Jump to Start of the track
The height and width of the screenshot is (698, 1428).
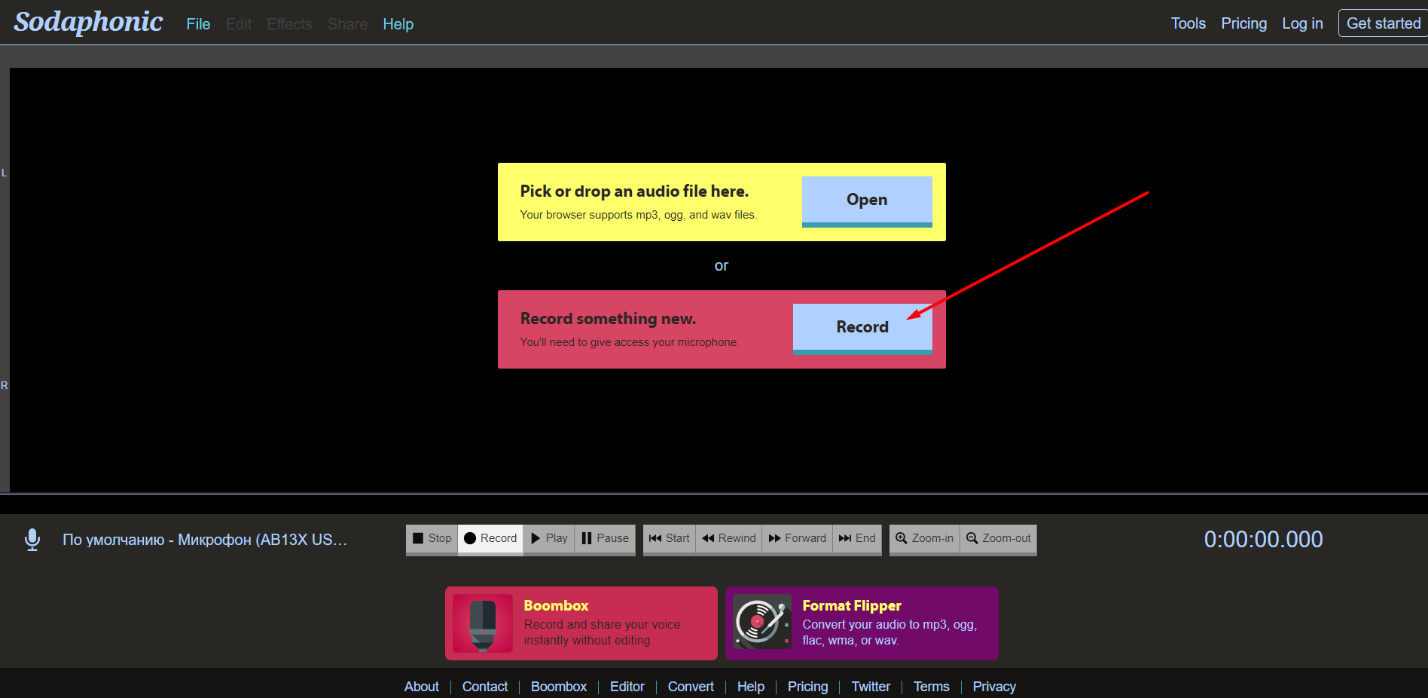tap(669, 538)
